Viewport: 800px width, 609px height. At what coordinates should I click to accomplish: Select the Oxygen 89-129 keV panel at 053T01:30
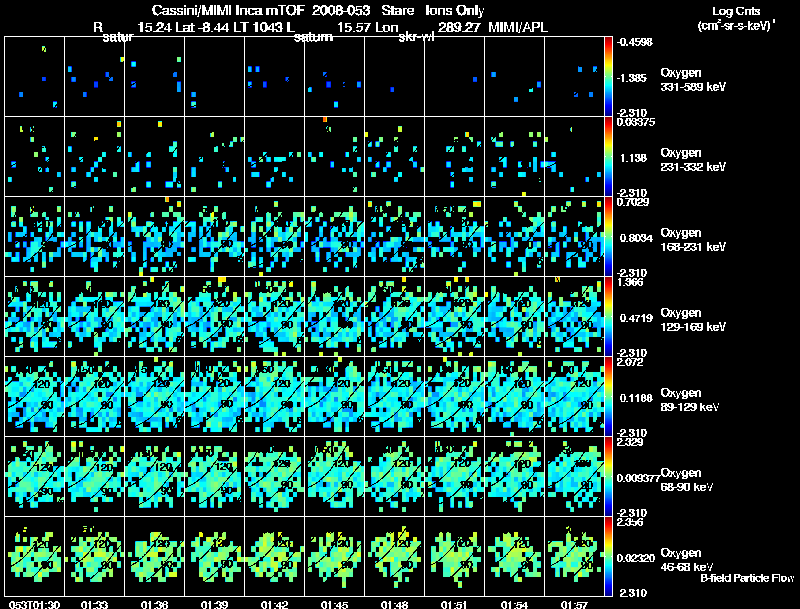pyautogui.click(x=35, y=397)
